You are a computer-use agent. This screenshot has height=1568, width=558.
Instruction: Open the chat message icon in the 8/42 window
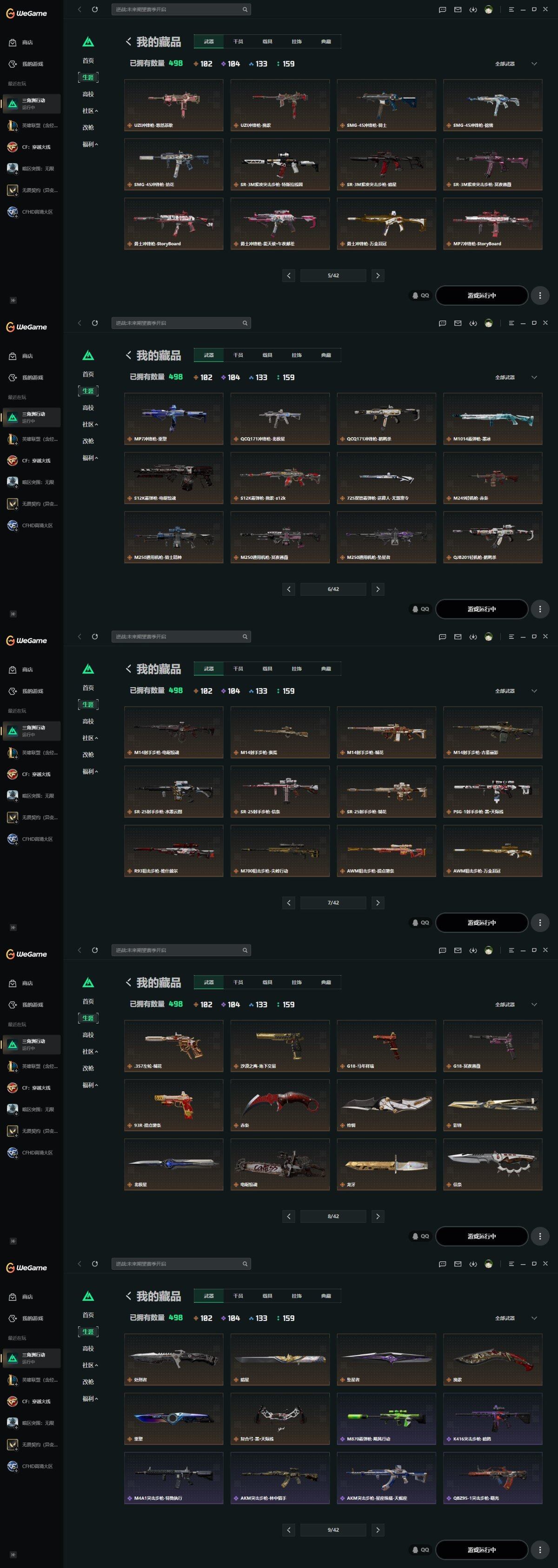click(442, 950)
